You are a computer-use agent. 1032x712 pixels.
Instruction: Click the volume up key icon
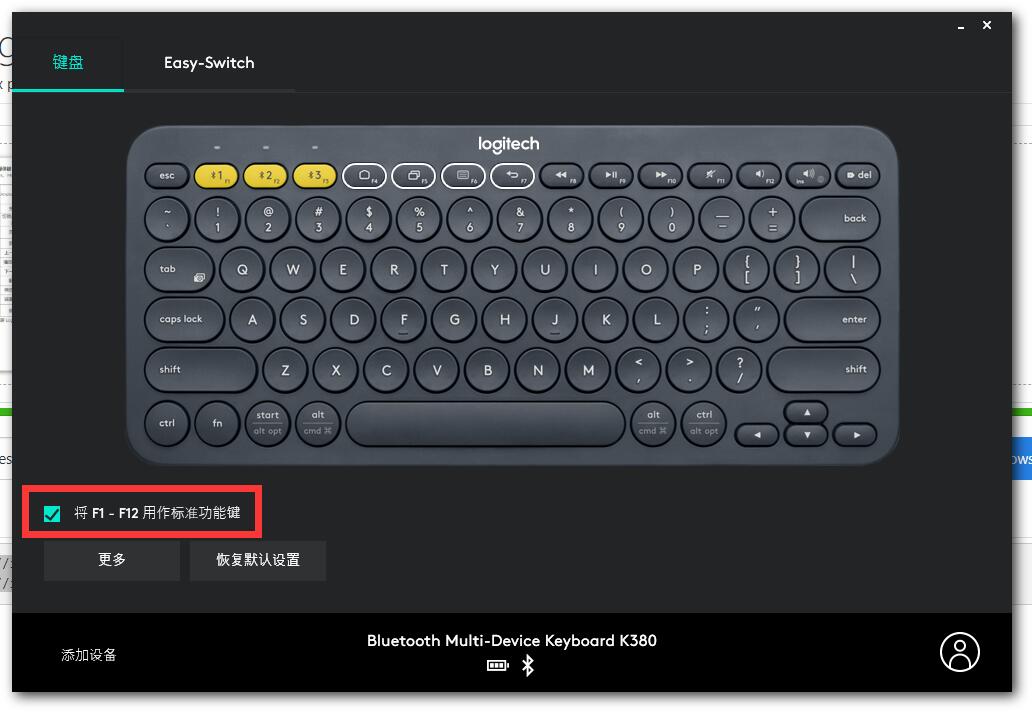tap(808, 176)
